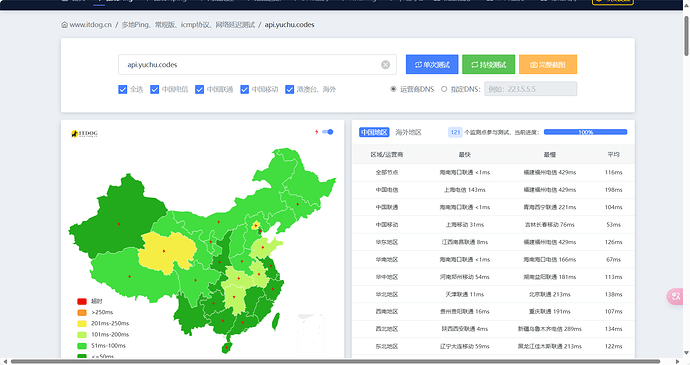This screenshot has height=365, width=690.
Task: Switch to the 中国地区 tab
Action: [x=374, y=132]
